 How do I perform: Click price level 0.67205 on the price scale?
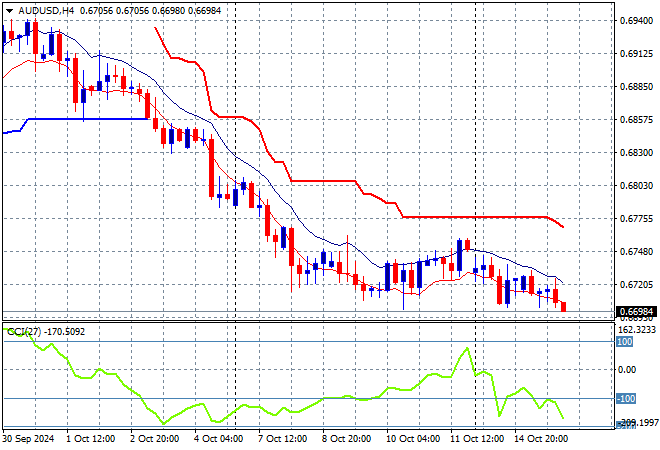click(637, 285)
